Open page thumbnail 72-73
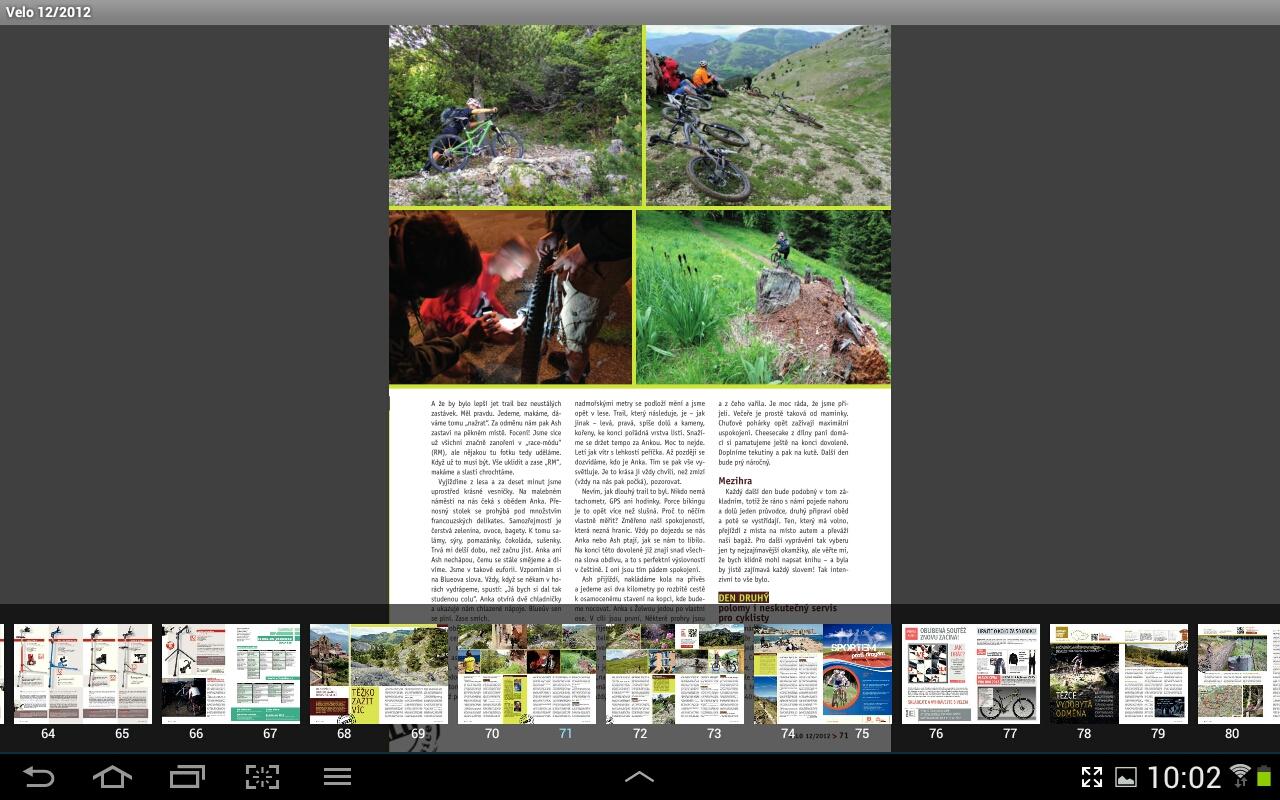 pyautogui.click(x=675, y=674)
